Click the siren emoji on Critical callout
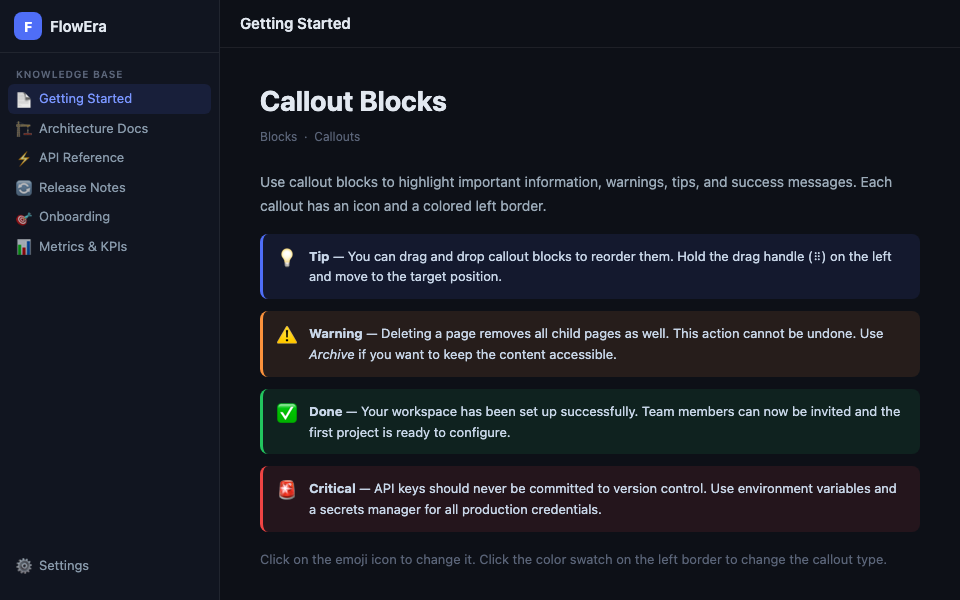Image resolution: width=960 pixels, height=600 pixels. 287,490
